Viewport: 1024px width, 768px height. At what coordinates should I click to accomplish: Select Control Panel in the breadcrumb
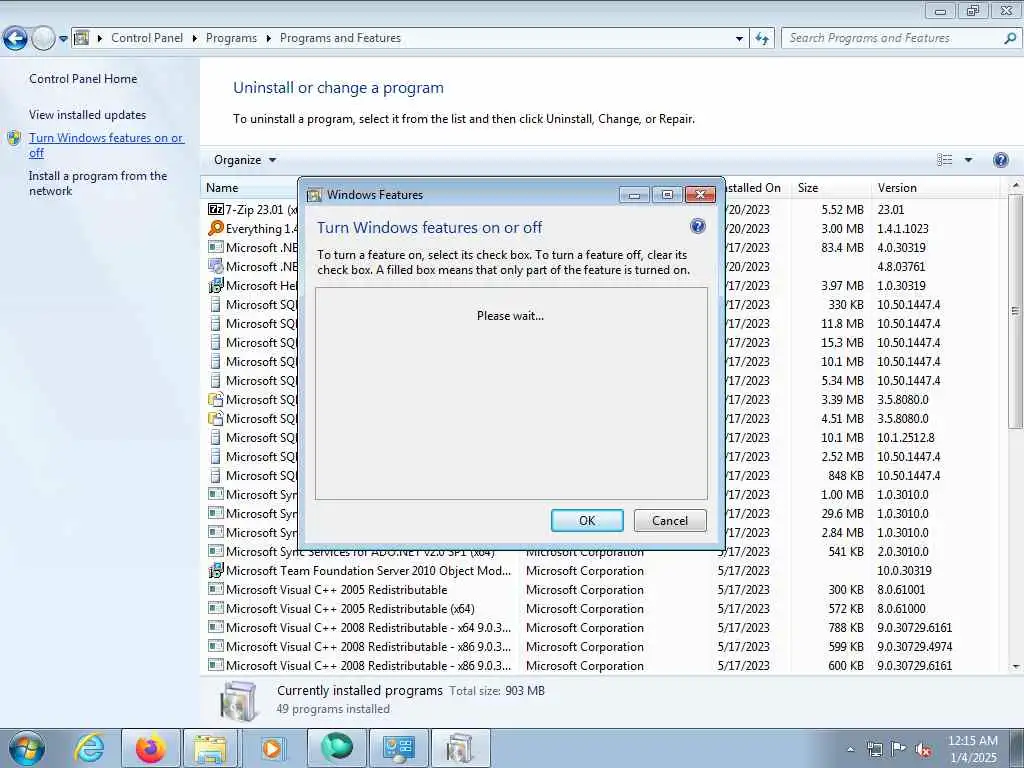[147, 38]
